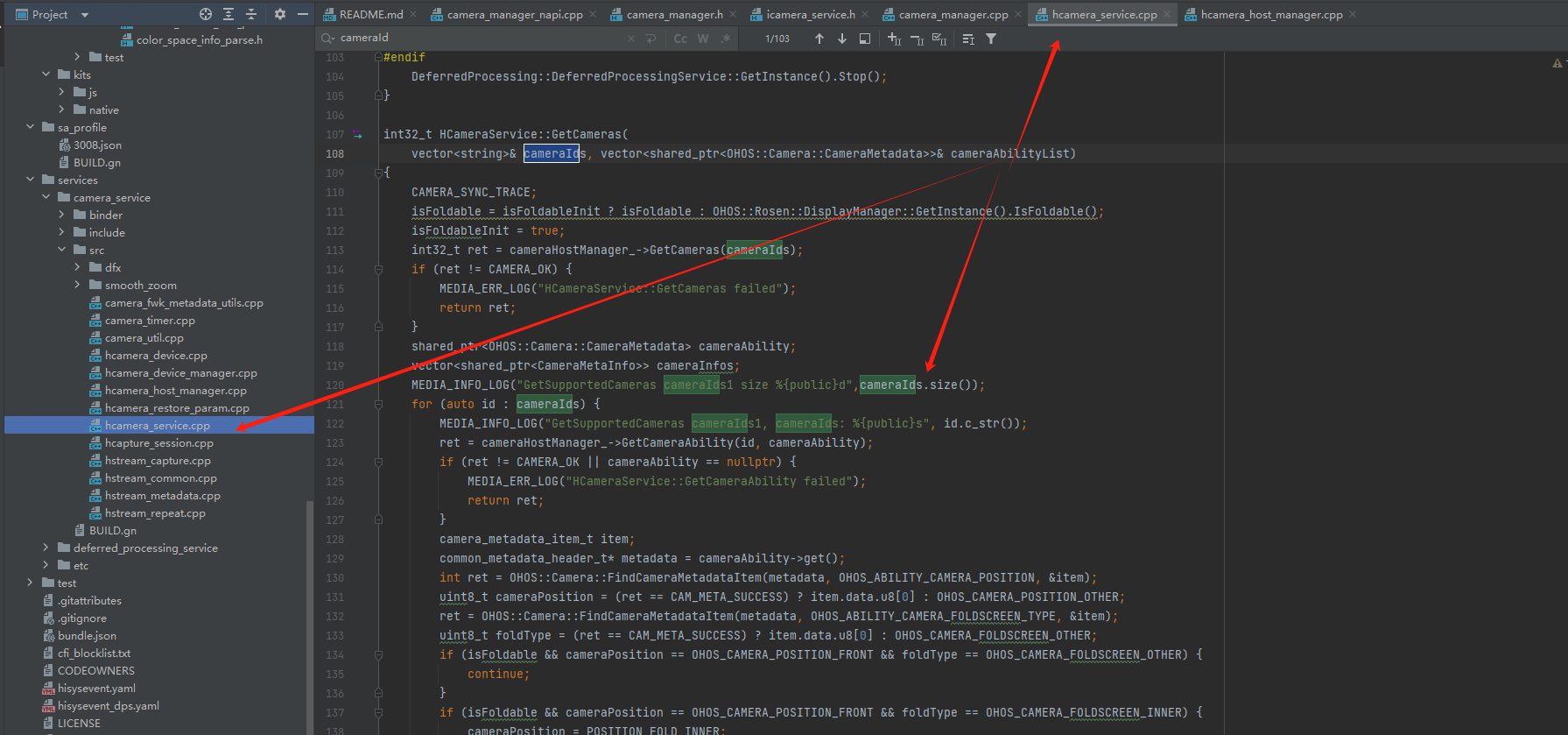Open Project panel settings gear
The width and height of the screenshot is (1568, 735).
[x=280, y=14]
